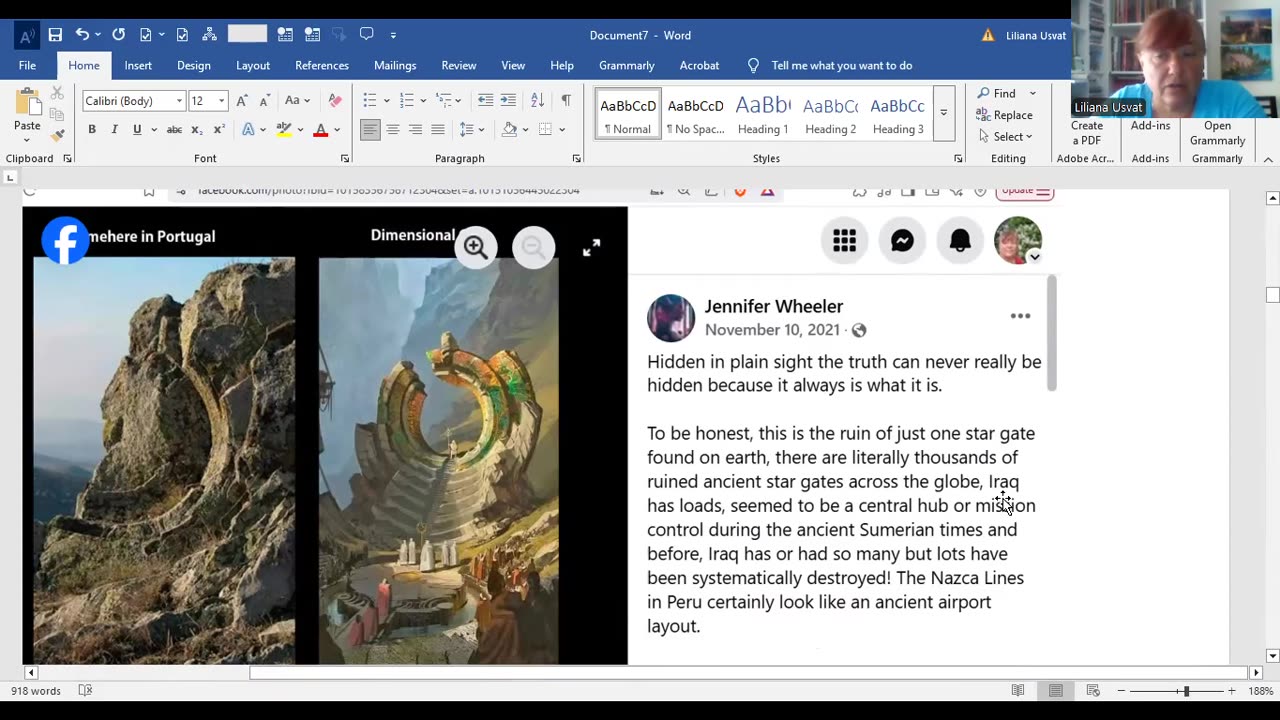Image resolution: width=1280 pixels, height=720 pixels.
Task: Click the zoom-in magnifier on the photo
Action: pos(476,247)
